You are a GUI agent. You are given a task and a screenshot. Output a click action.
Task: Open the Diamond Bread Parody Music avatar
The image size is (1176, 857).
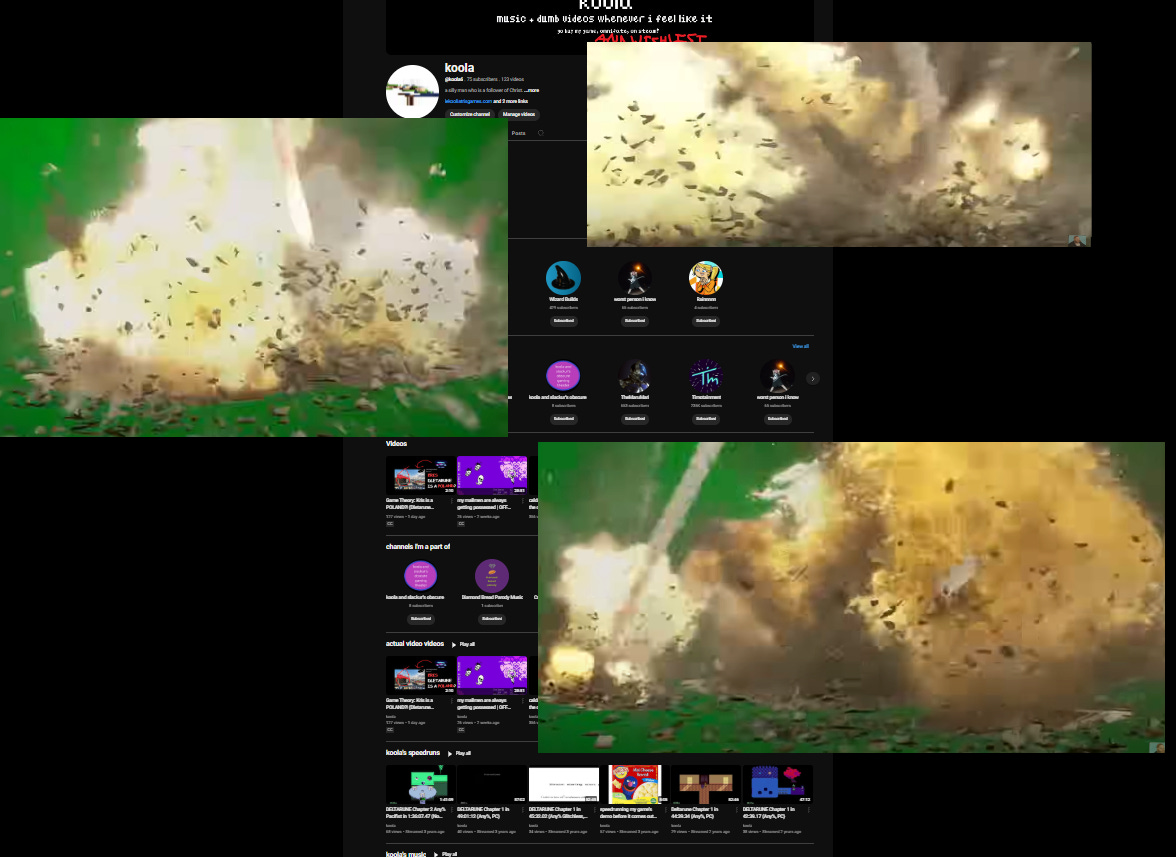click(x=492, y=576)
